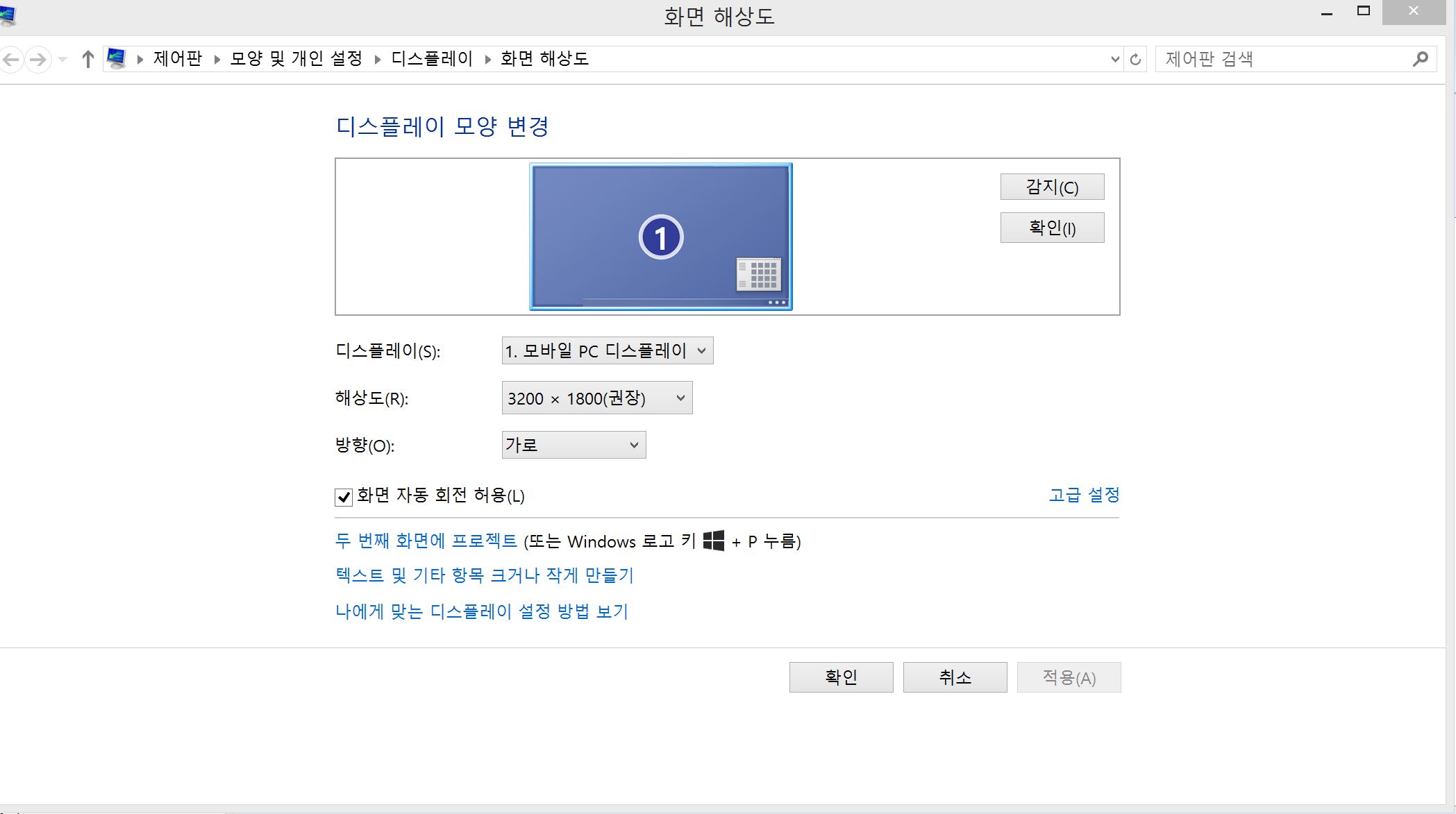Screen dimensions: 1456x814
Task: Navigate to 모양 및 개인 설정 breadcrumb
Action: click(296, 58)
